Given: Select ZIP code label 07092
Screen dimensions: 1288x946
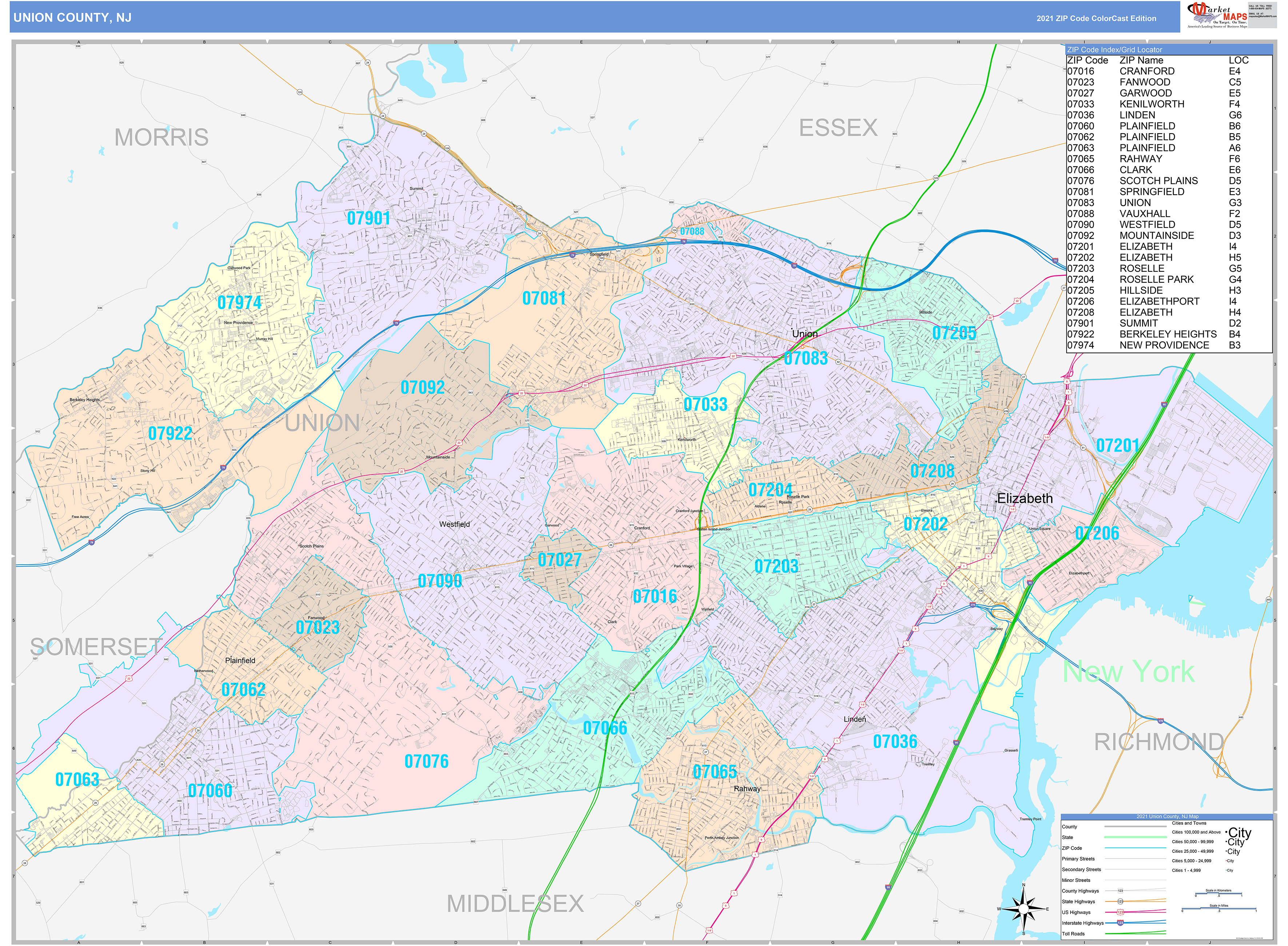Looking at the screenshot, I should (422, 387).
